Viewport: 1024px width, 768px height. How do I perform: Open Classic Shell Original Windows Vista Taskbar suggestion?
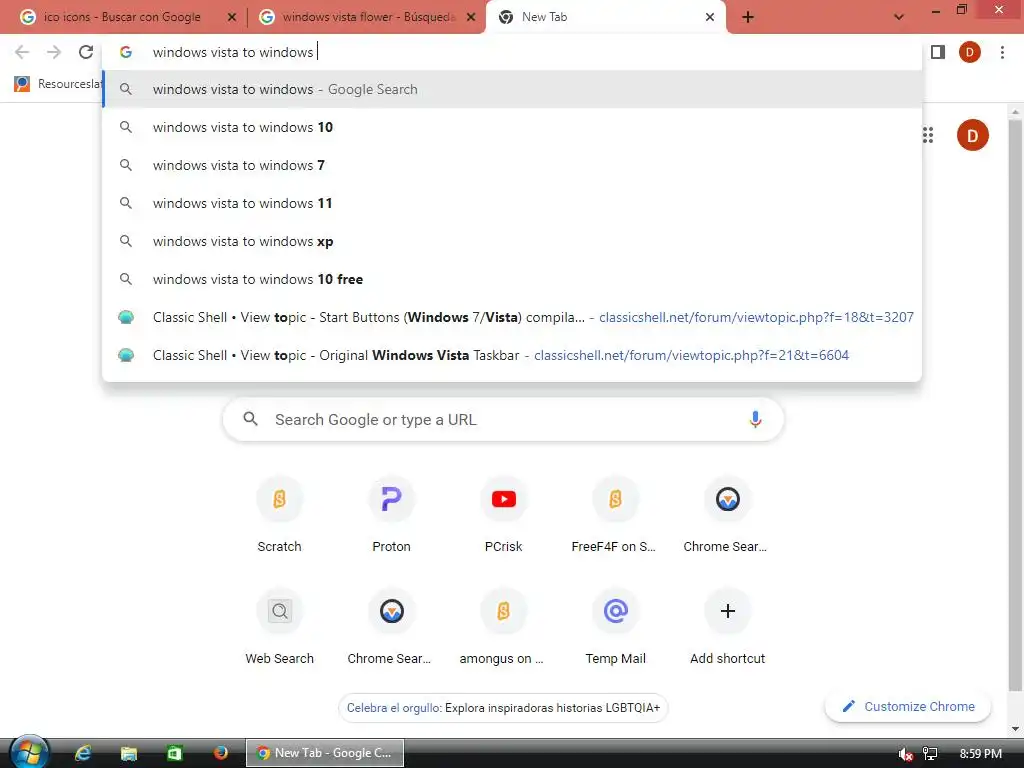coord(513,355)
